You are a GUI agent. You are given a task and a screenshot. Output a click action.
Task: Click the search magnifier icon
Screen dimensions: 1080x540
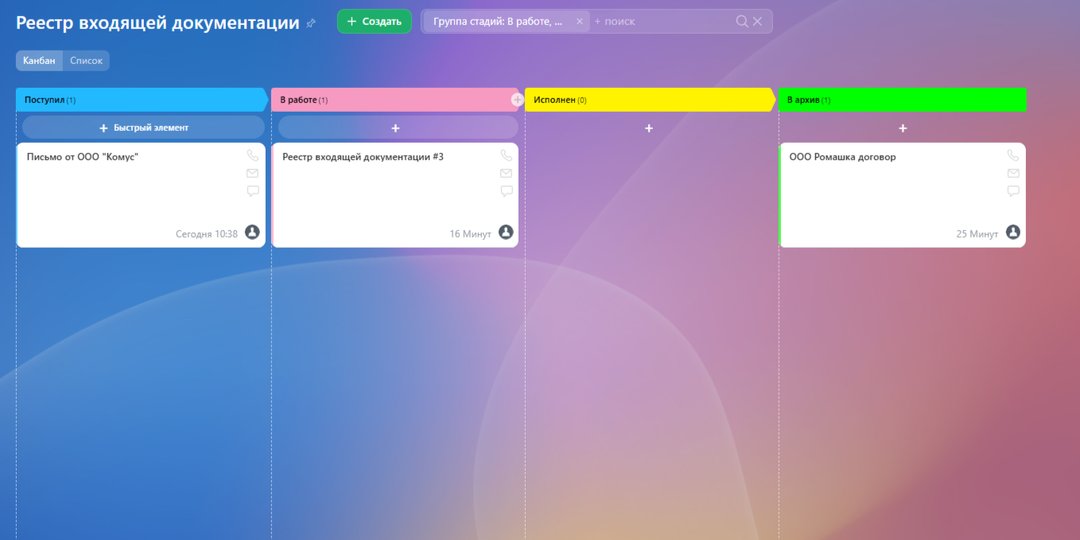point(742,21)
